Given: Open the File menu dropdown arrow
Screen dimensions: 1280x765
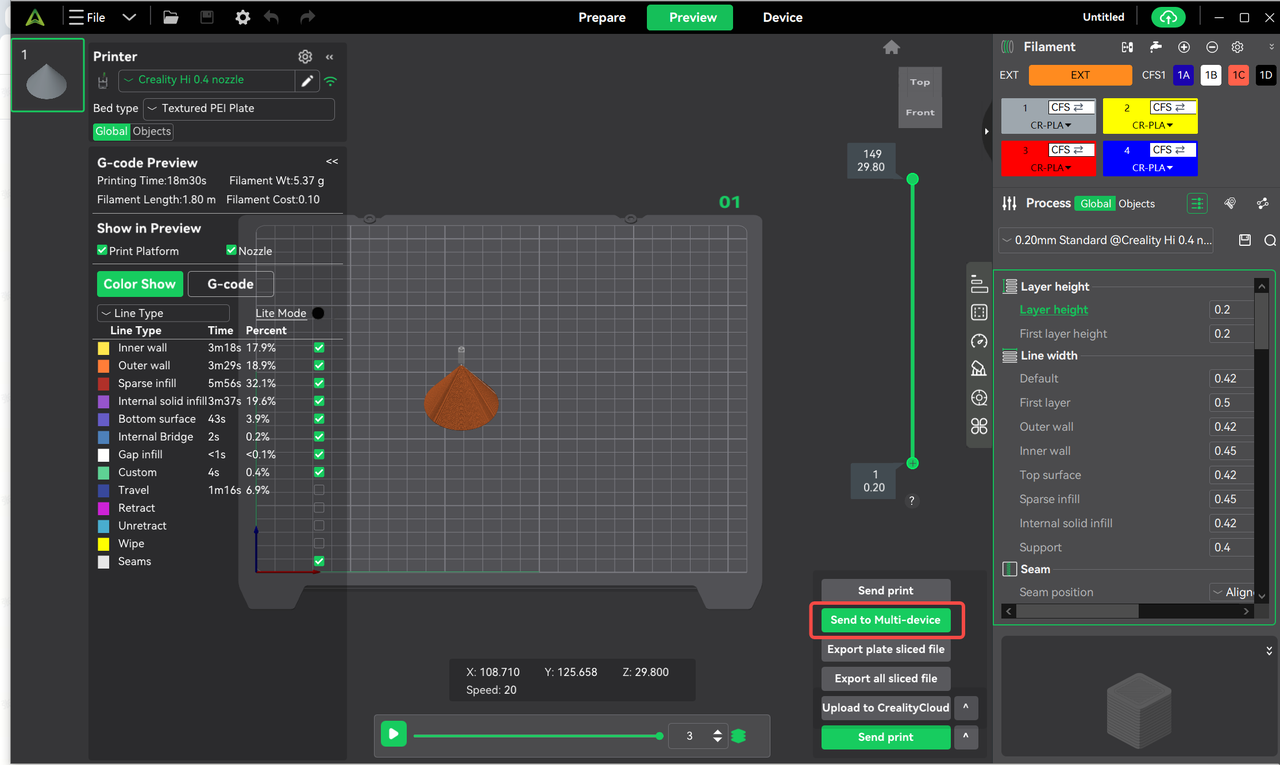Looking at the screenshot, I should click(x=129, y=17).
